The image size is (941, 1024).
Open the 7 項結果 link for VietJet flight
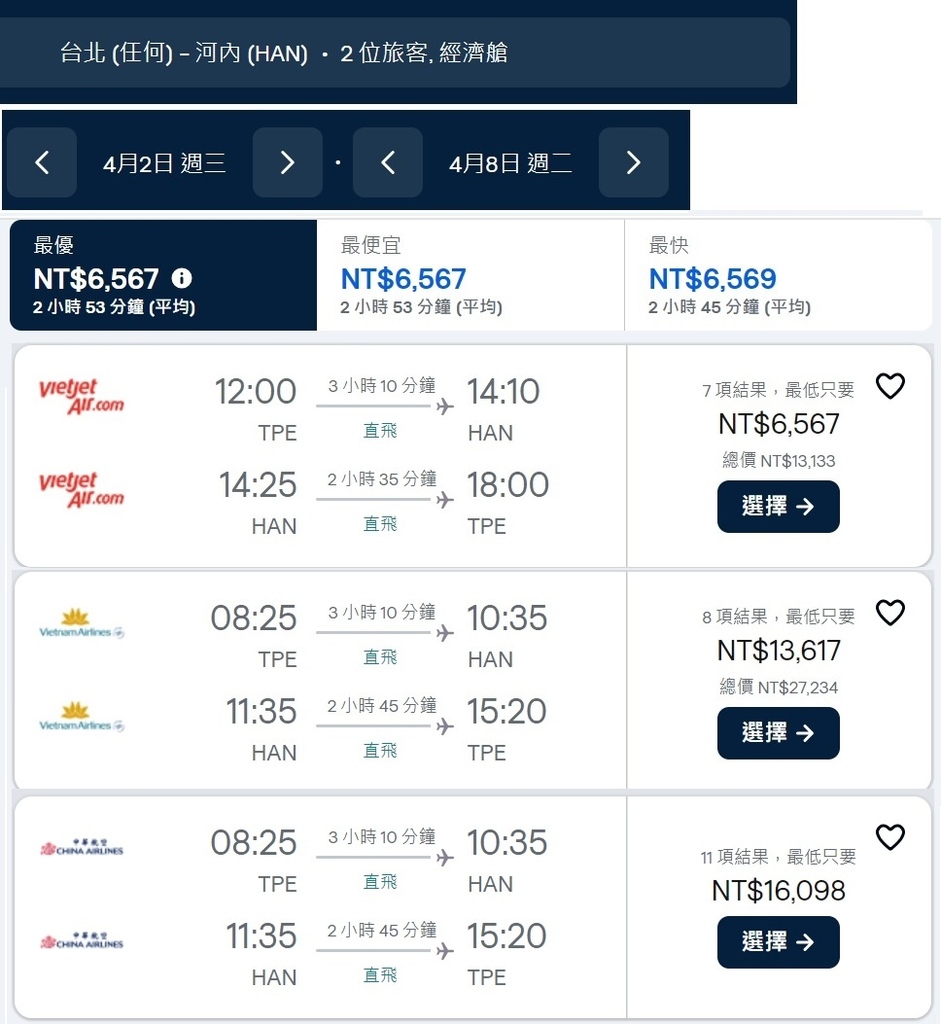778,390
